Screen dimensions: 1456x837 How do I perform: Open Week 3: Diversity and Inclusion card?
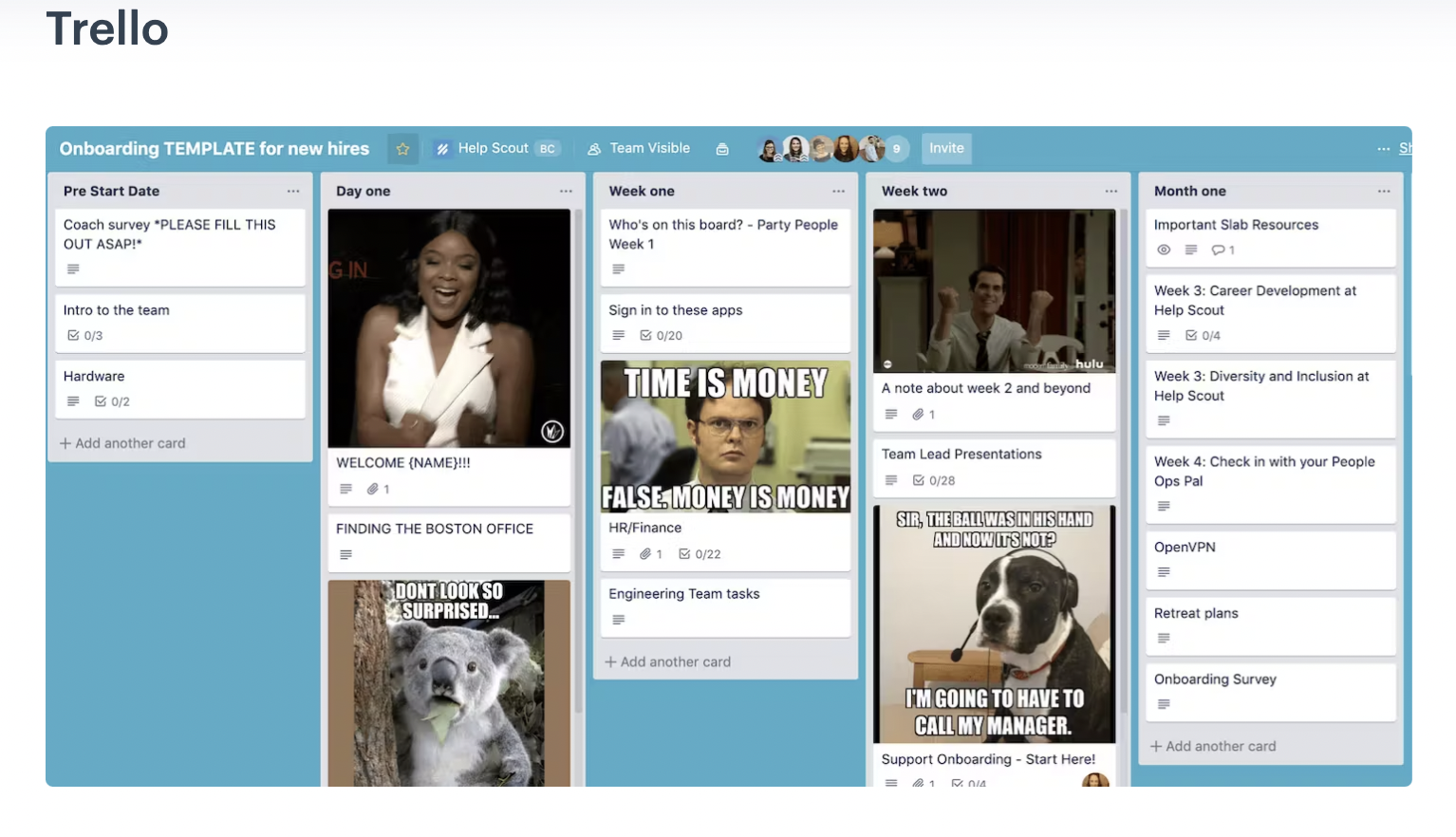point(1272,399)
